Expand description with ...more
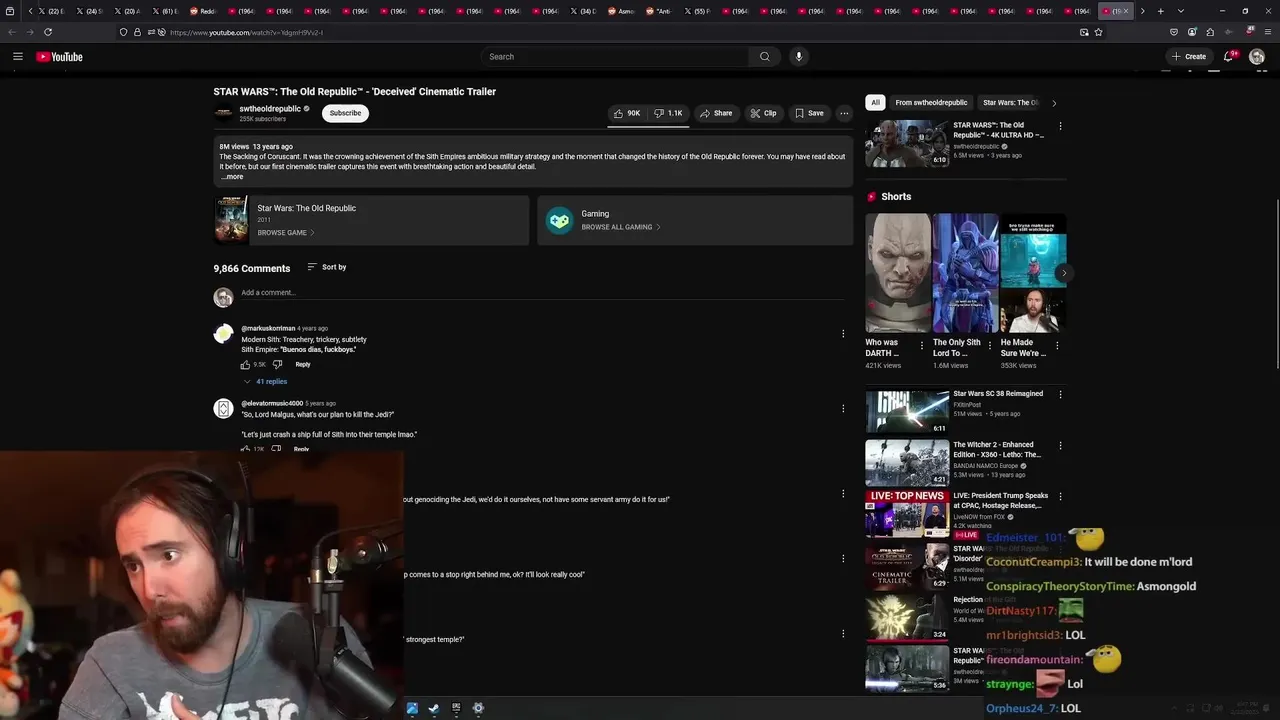 tap(232, 177)
